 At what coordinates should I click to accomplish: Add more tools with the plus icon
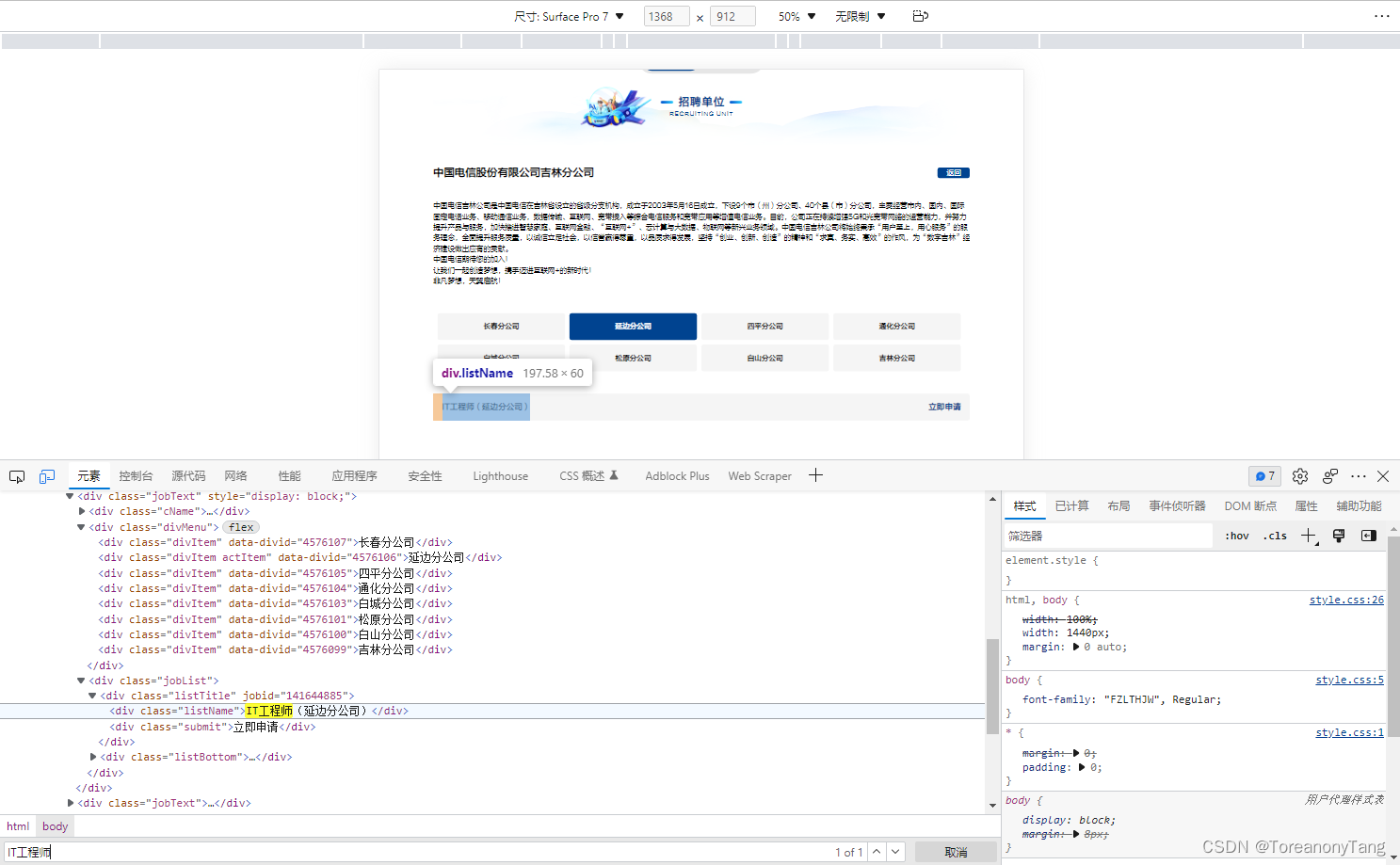[815, 475]
